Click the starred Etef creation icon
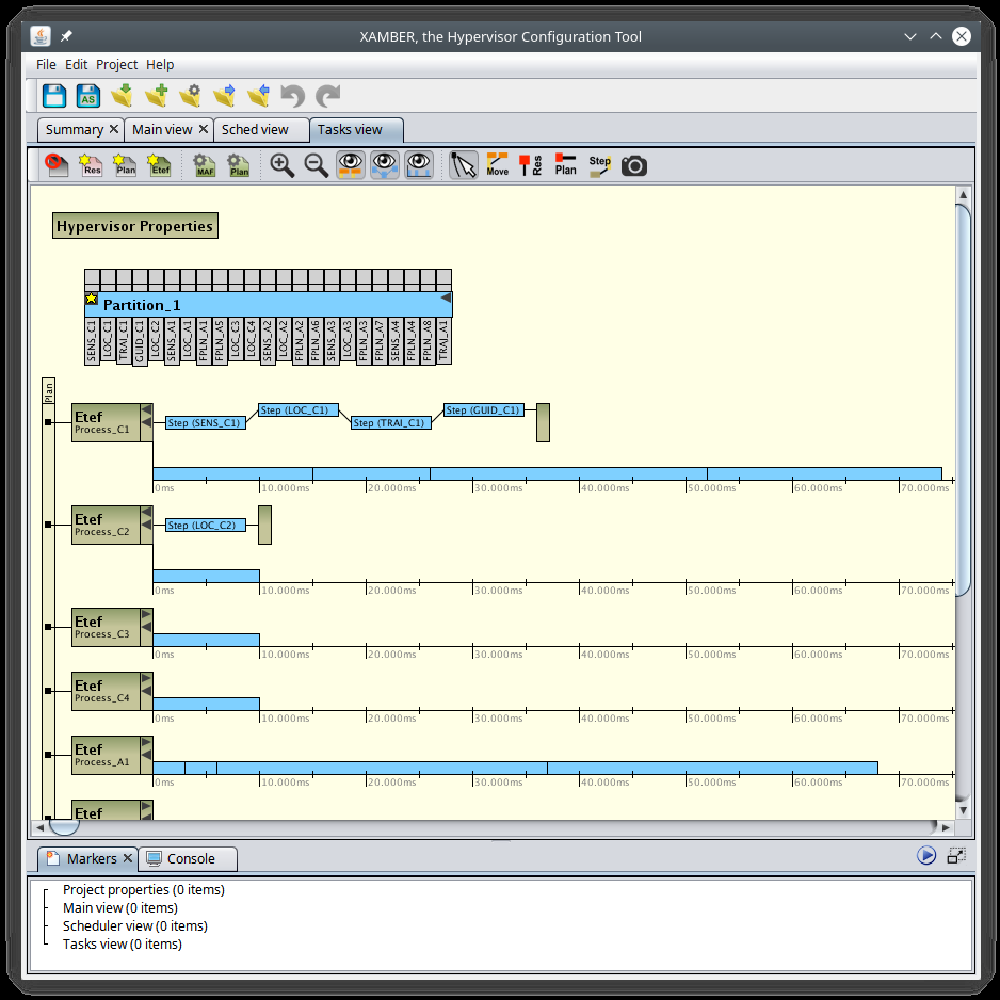This screenshot has height=1000, width=1000. pyautogui.click(x=159, y=165)
